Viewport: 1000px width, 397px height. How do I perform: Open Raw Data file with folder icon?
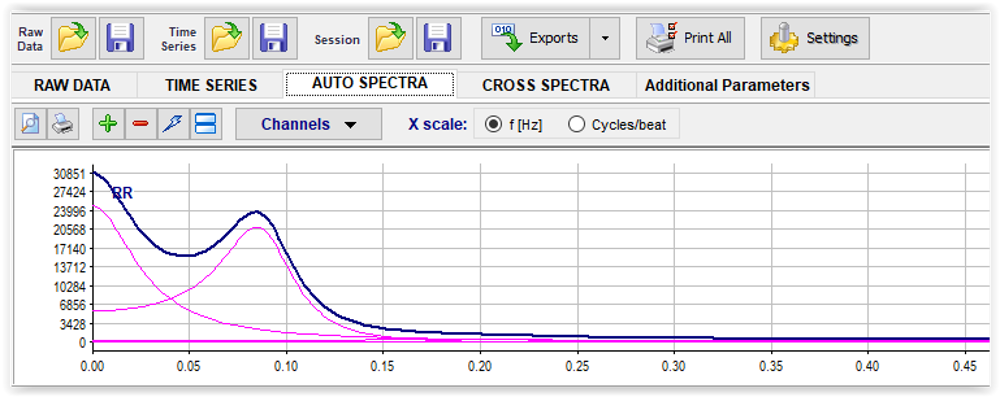click(73, 38)
